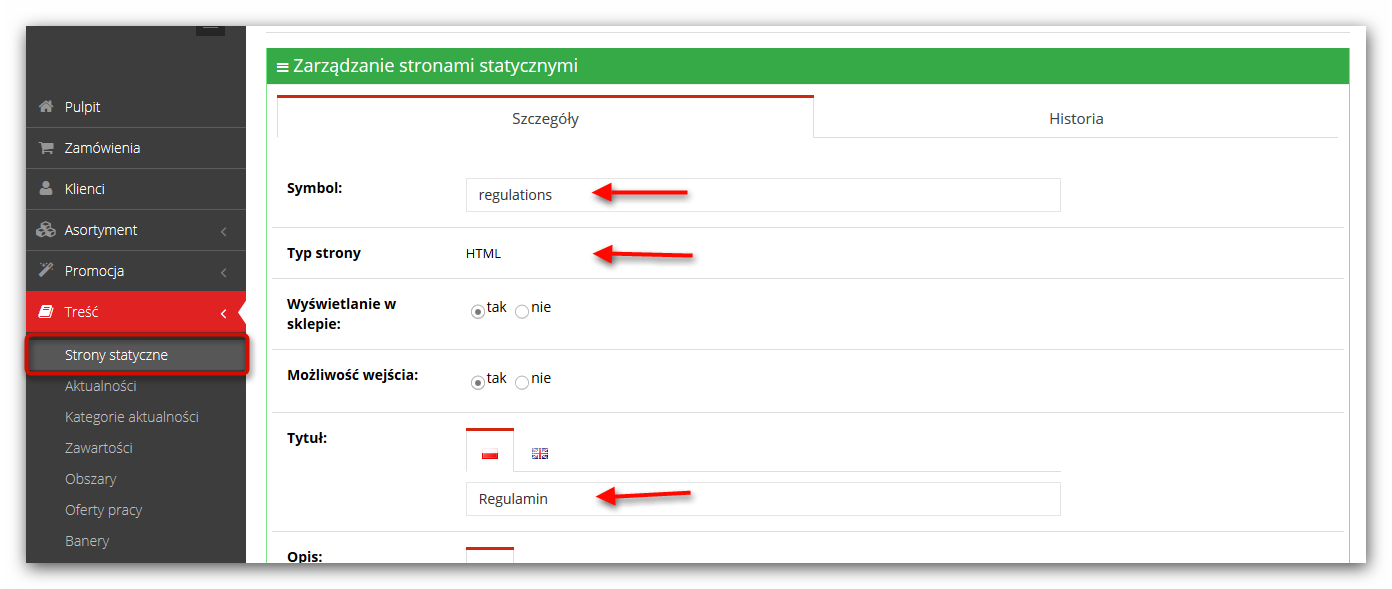The image size is (1392, 589).
Task: Set Wyświetlanie w sklepie to nie
Action: click(522, 311)
